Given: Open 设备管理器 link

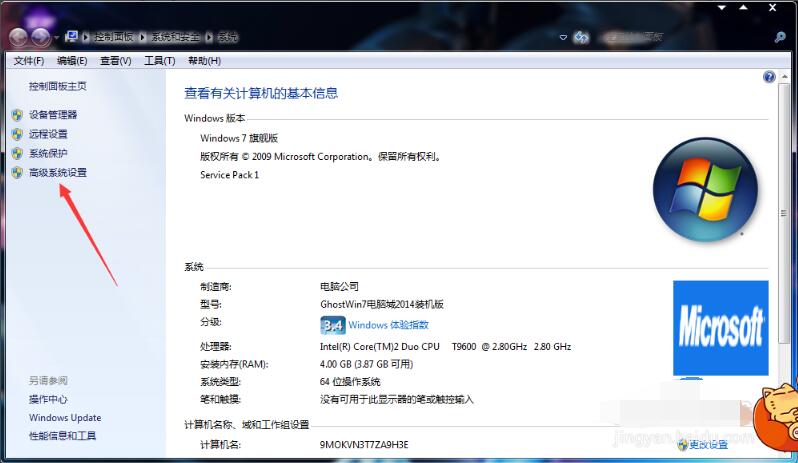Looking at the screenshot, I should 53,114.
